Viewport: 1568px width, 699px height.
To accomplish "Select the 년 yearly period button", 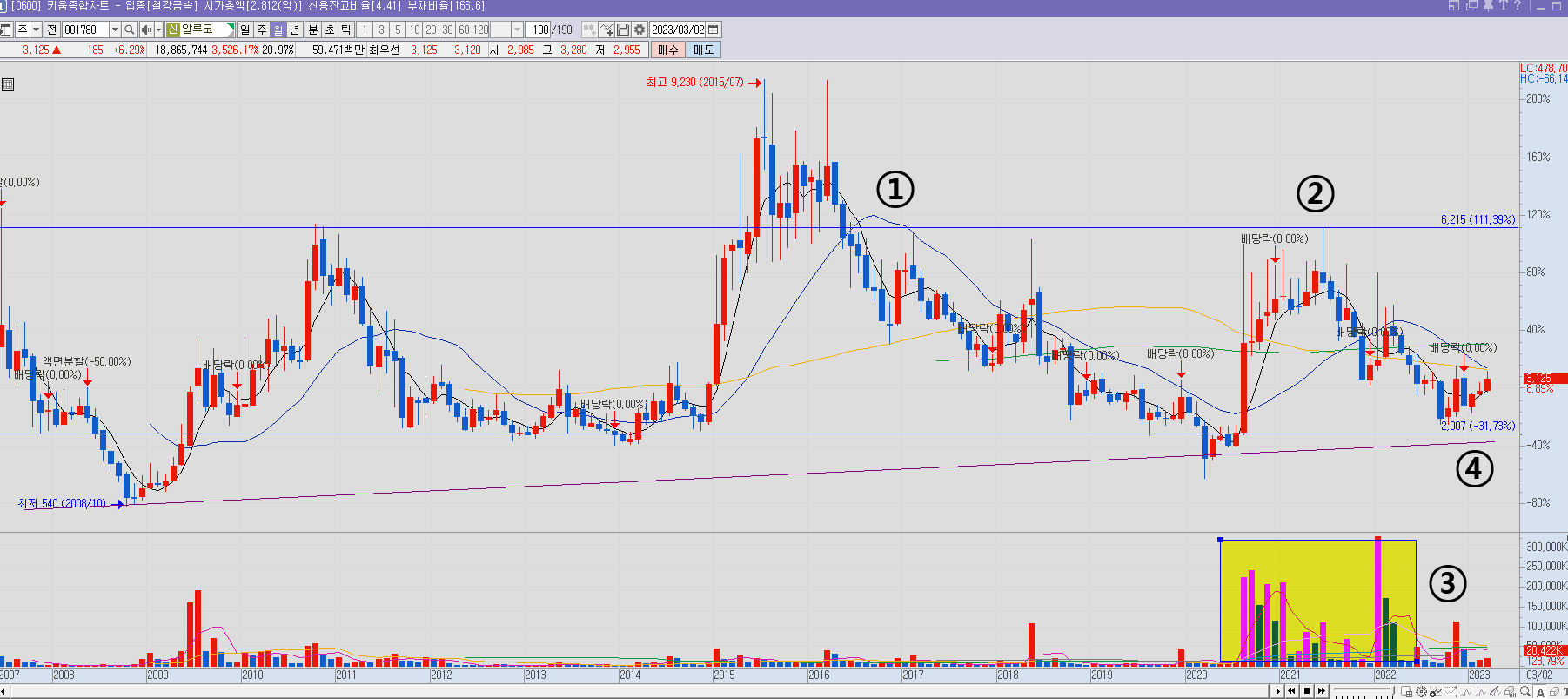I will pos(294,30).
